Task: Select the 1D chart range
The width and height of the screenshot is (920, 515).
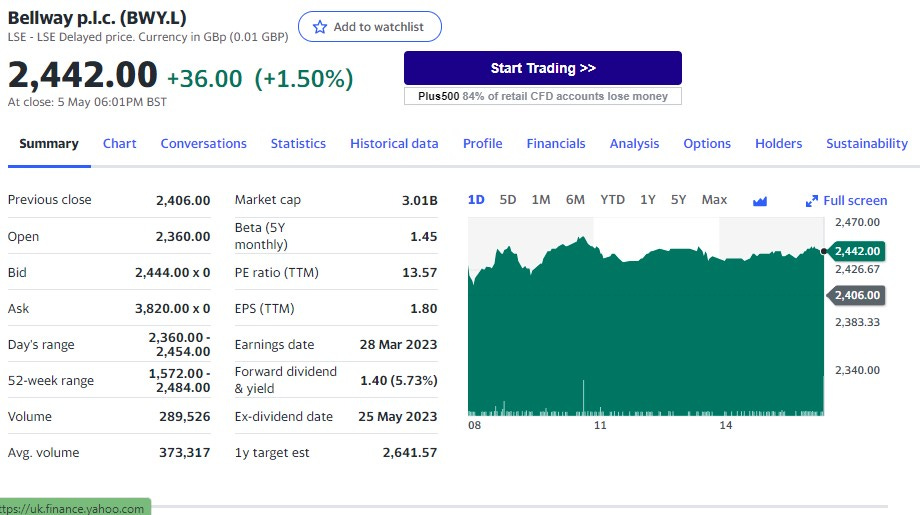Action: (476, 200)
